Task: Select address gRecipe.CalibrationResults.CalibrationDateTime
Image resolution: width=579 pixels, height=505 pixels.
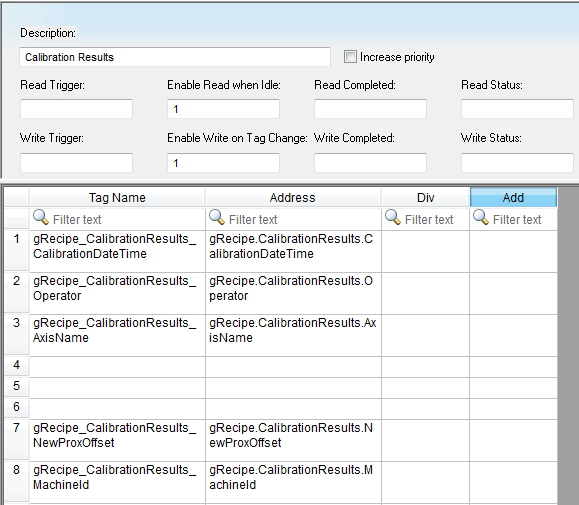Action: click(x=293, y=251)
